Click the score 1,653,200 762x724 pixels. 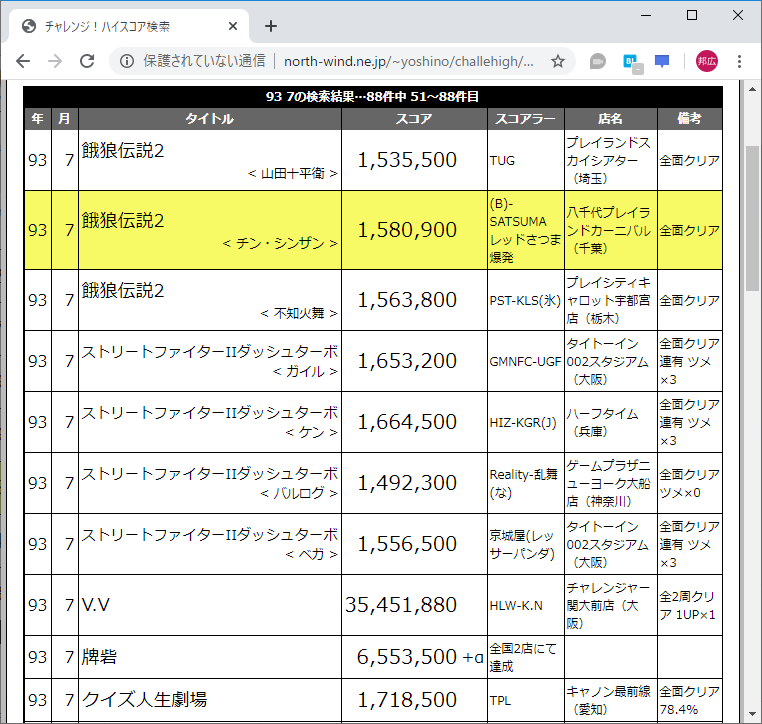407,361
